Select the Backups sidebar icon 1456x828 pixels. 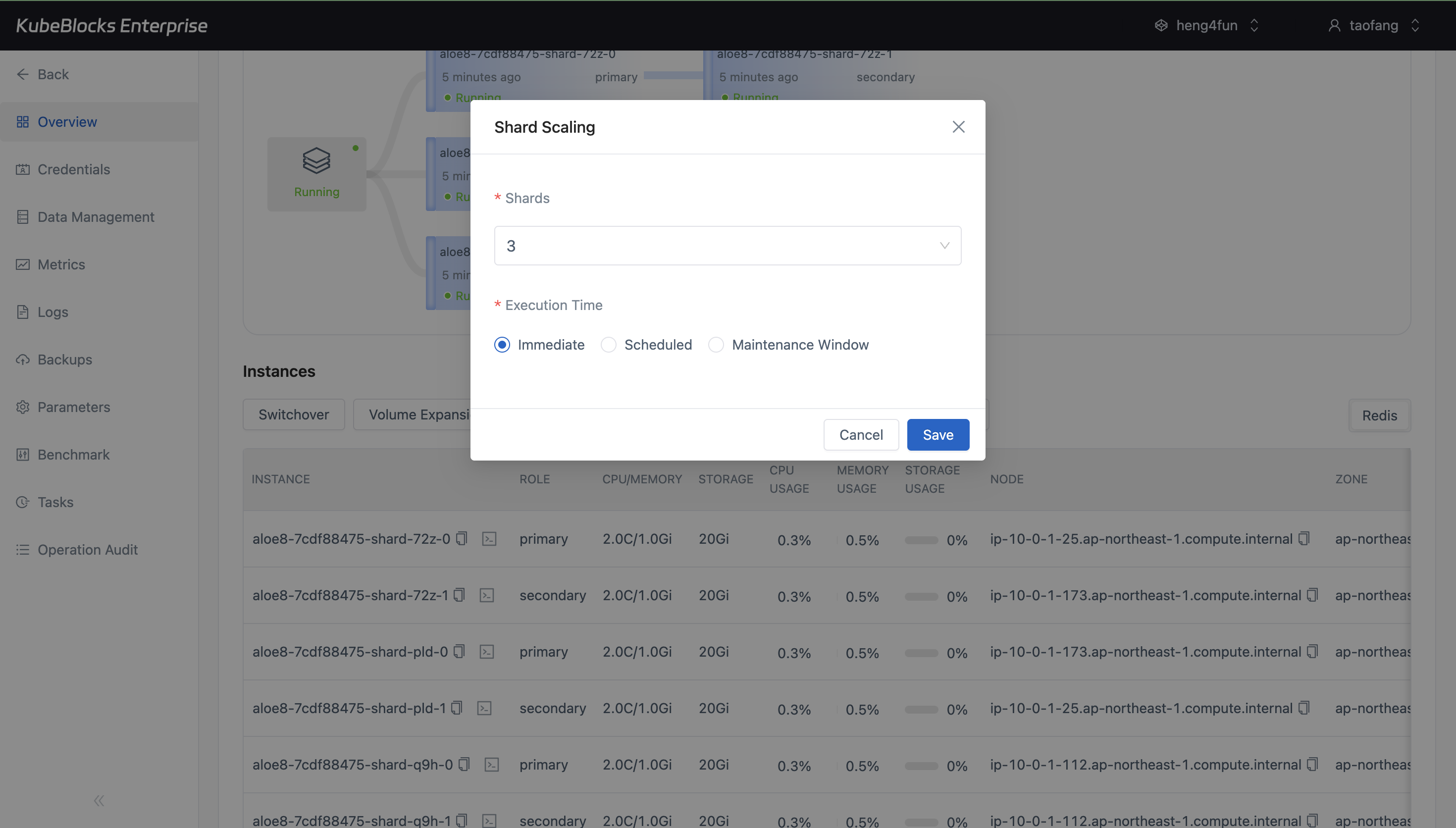pos(23,360)
